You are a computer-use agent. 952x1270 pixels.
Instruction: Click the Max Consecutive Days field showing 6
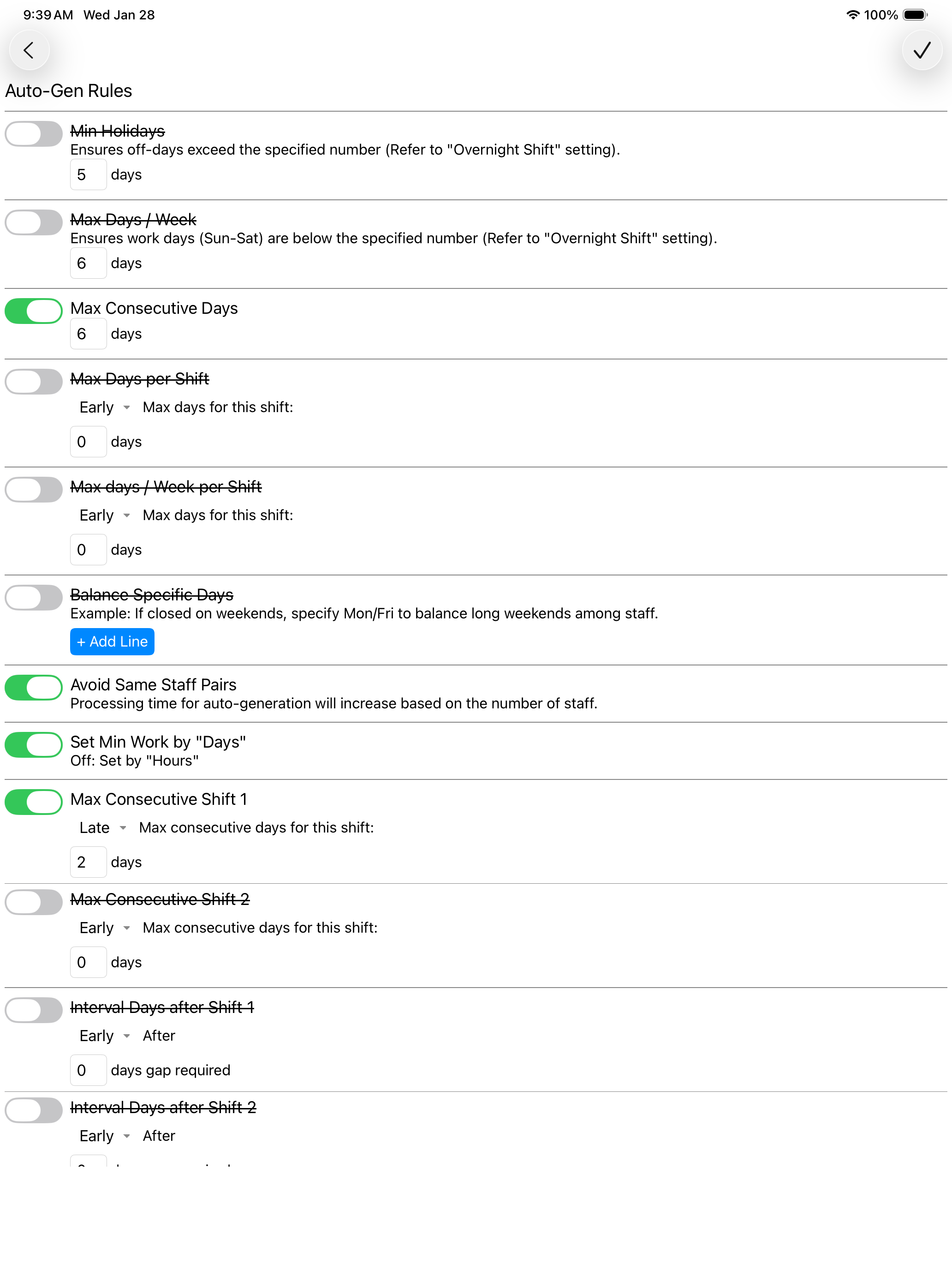(x=89, y=333)
